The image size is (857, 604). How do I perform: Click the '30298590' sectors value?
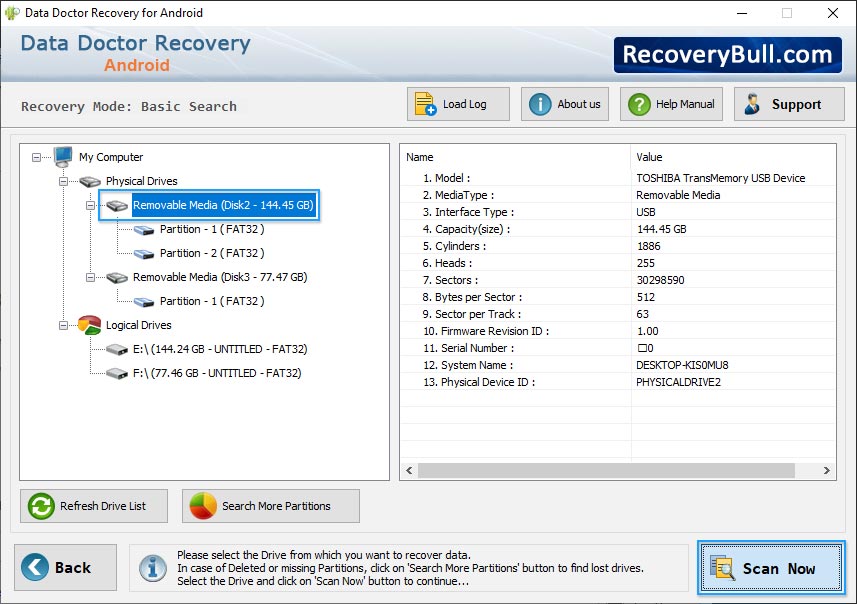(x=660, y=280)
